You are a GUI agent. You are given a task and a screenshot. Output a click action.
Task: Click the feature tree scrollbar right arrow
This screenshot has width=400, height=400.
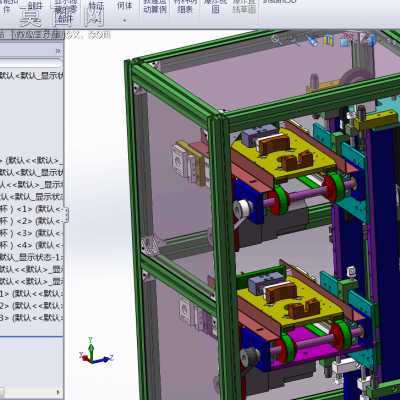pos(59,392)
